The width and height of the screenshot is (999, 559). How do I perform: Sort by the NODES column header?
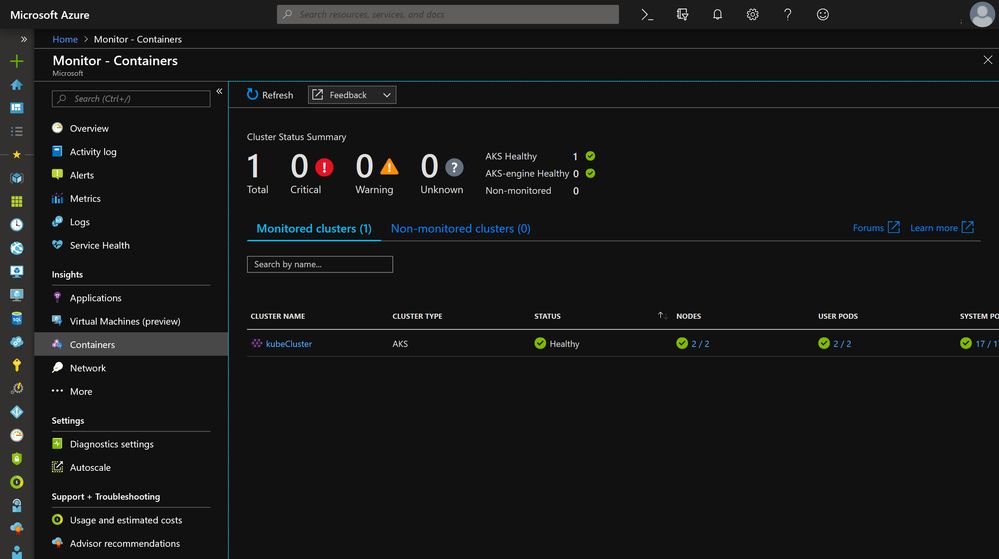click(x=689, y=316)
